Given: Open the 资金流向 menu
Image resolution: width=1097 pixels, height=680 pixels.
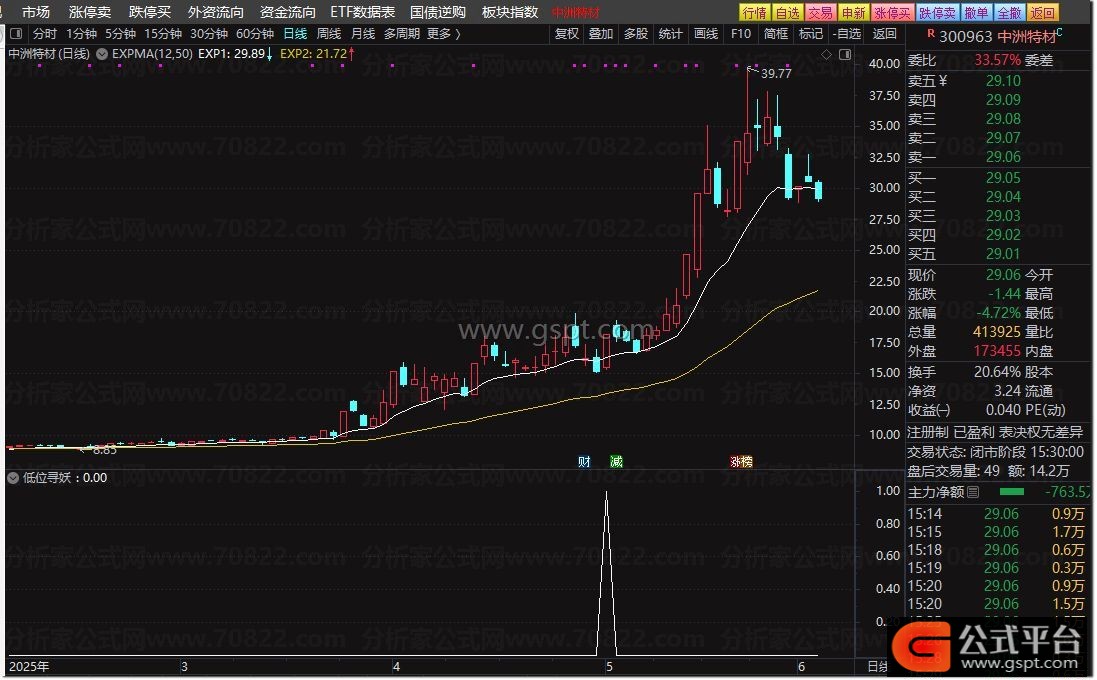Looking at the screenshot, I should click(x=288, y=13).
